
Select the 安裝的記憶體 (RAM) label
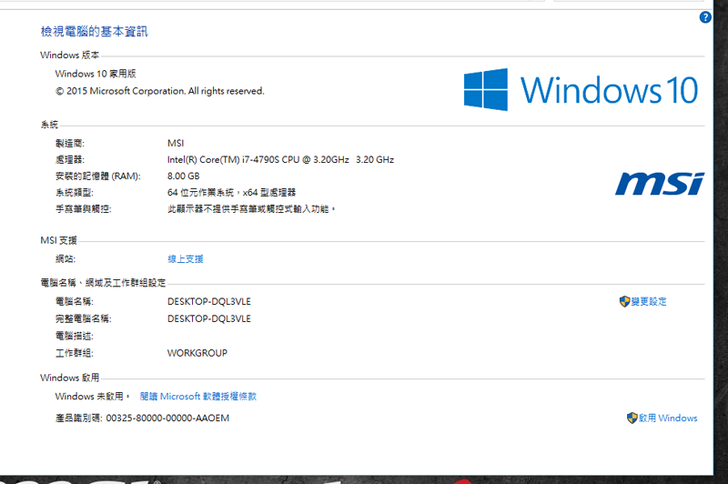(x=98, y=176)
